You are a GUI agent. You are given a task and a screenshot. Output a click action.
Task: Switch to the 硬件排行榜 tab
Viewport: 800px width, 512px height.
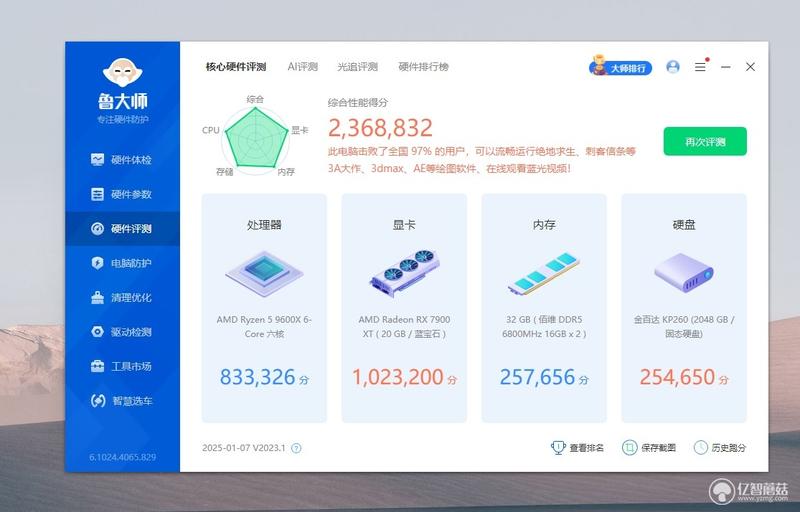coord(423,67)
